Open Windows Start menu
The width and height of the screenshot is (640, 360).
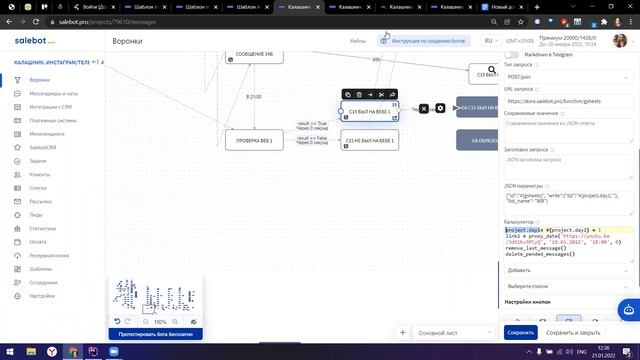(x=9, y=351)
